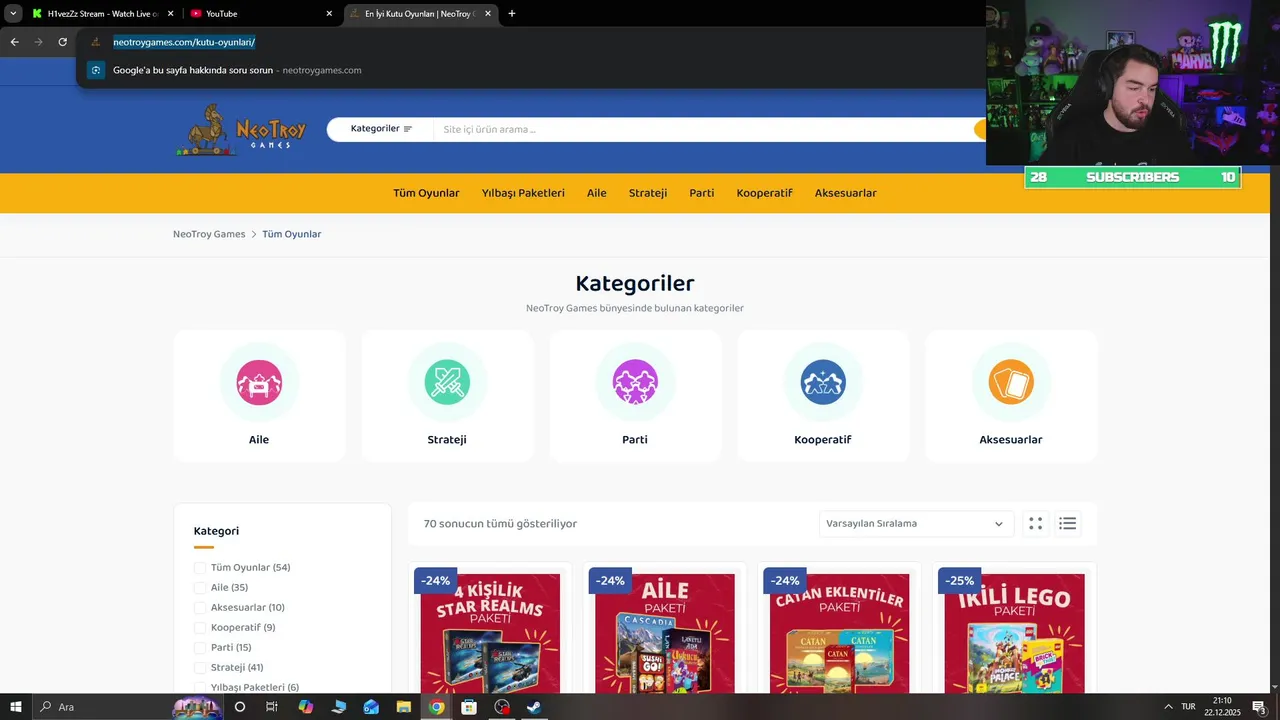This screenshot has height=720, width=1280.
Task: Open File Explorer from taskbar
Action: [x=404, y=707]
